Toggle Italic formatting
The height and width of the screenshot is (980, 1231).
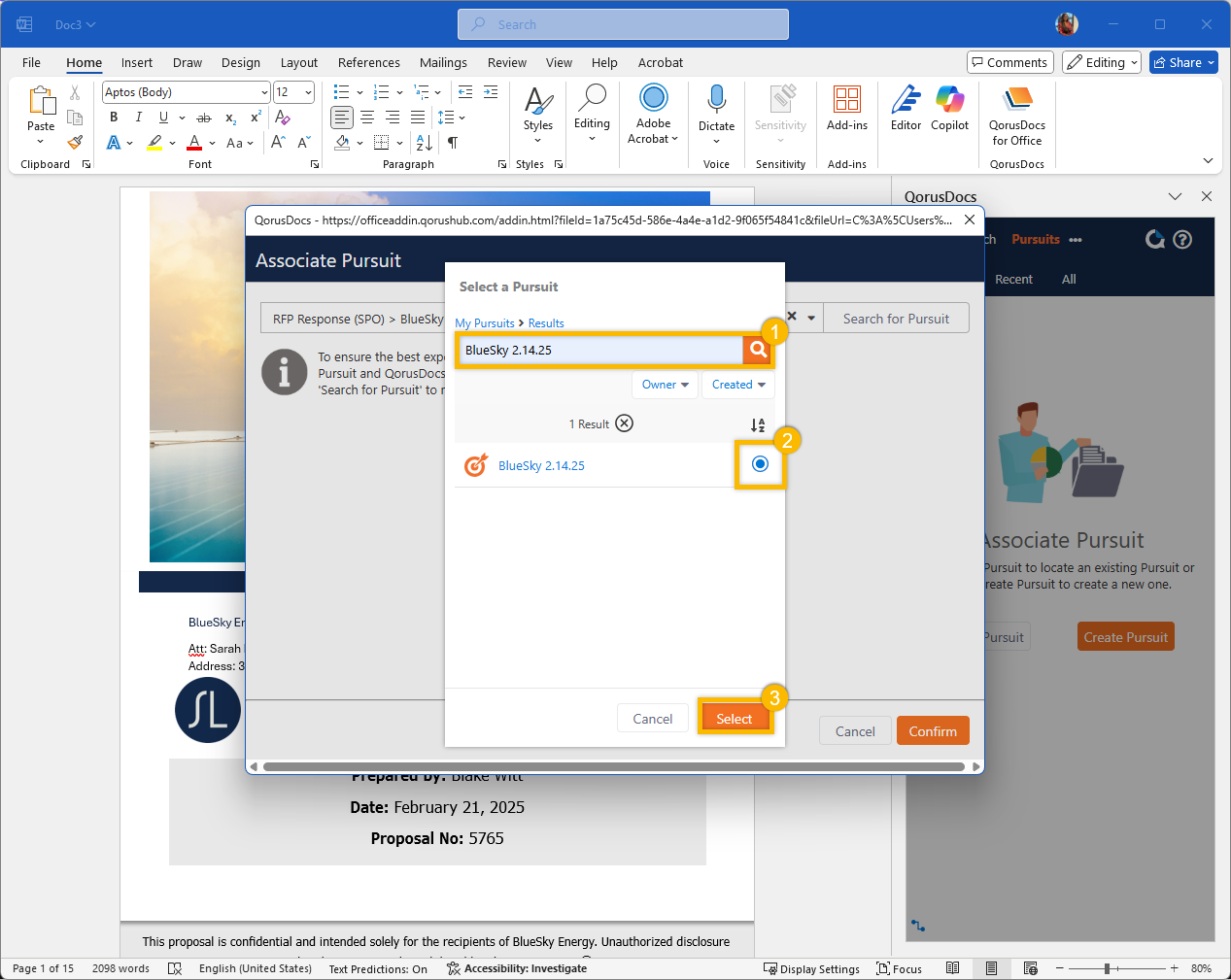[x=138, y=118]
